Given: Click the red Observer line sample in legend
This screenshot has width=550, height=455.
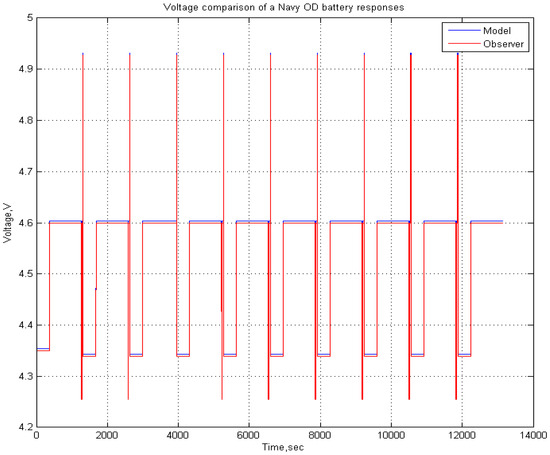Looking at the screenshot, I should (464, 44).
